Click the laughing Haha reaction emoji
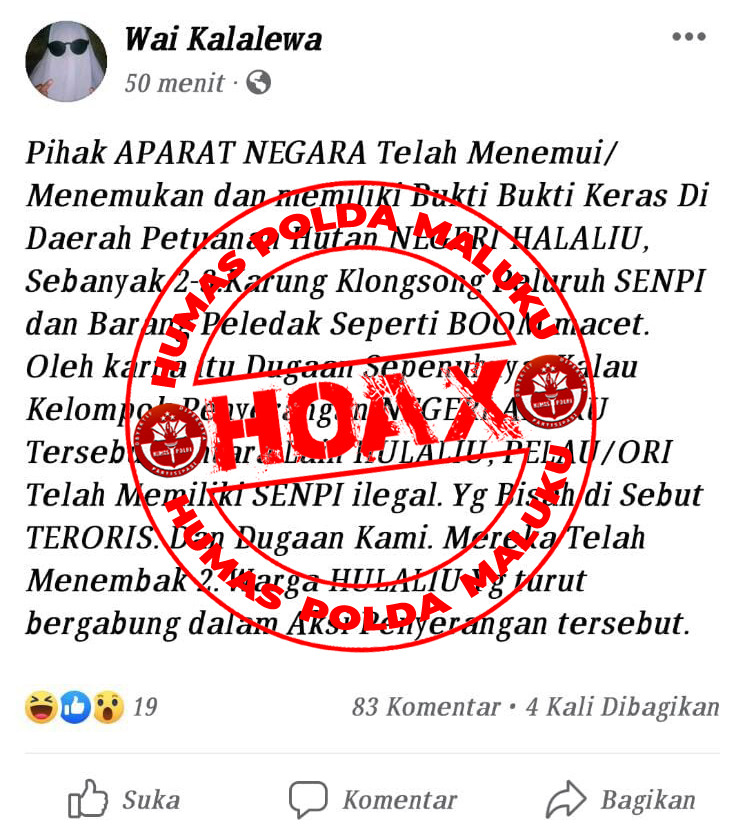The image size is (736, 840). tap(41, 707)
